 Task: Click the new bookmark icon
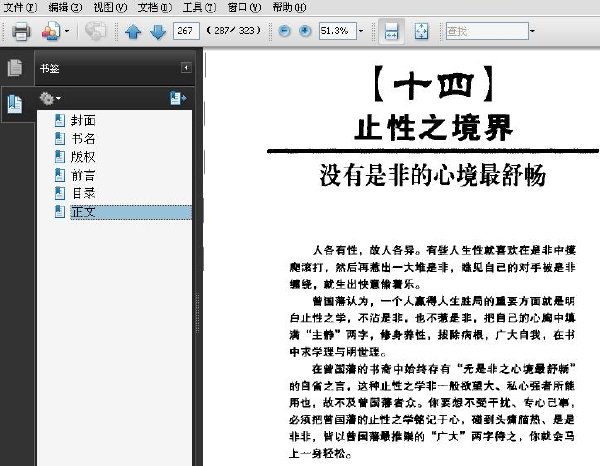pyautogui.click(x=178, y=98)
